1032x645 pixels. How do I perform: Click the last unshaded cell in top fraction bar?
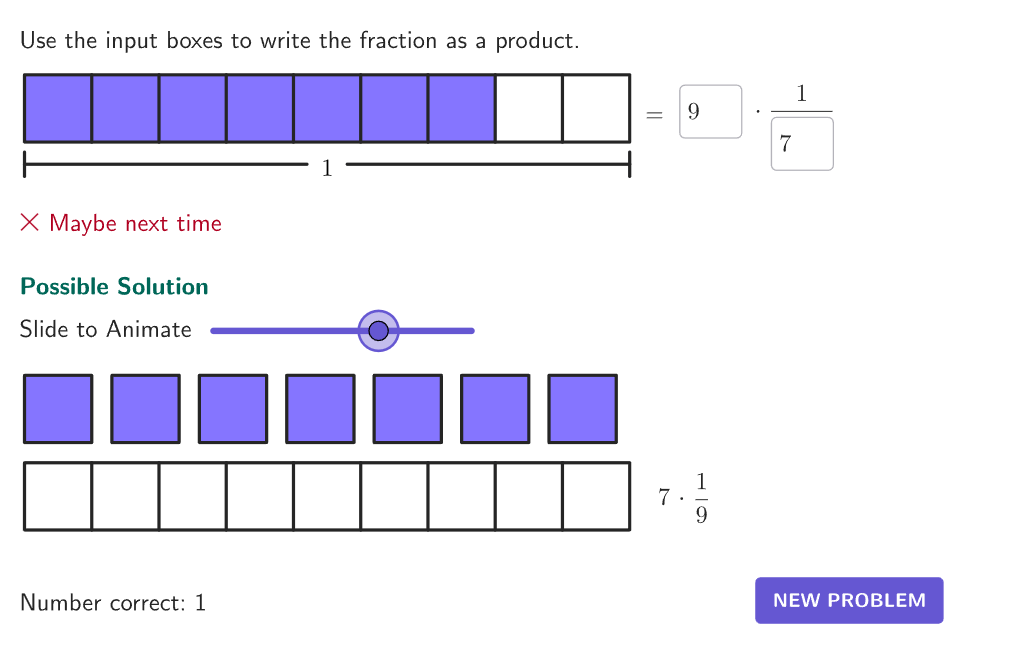[596, 109]
